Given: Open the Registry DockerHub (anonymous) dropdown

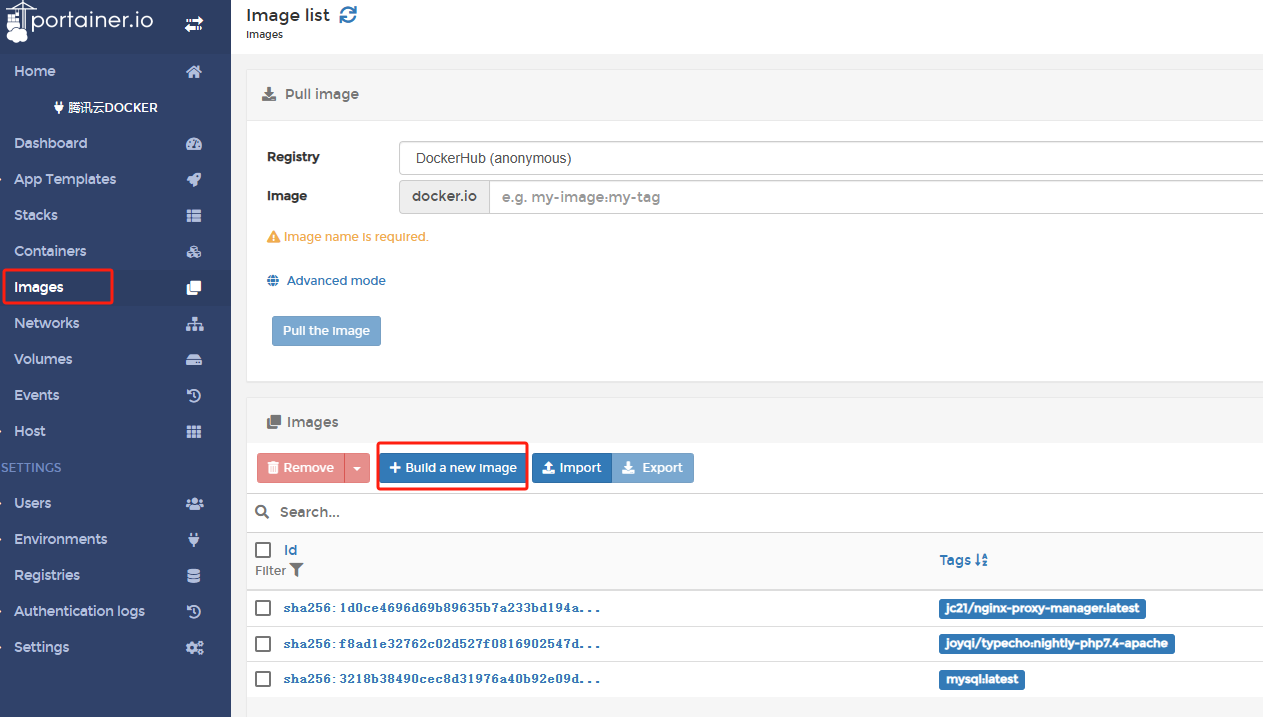Looking at the screenshot, I should pos(830,158).
